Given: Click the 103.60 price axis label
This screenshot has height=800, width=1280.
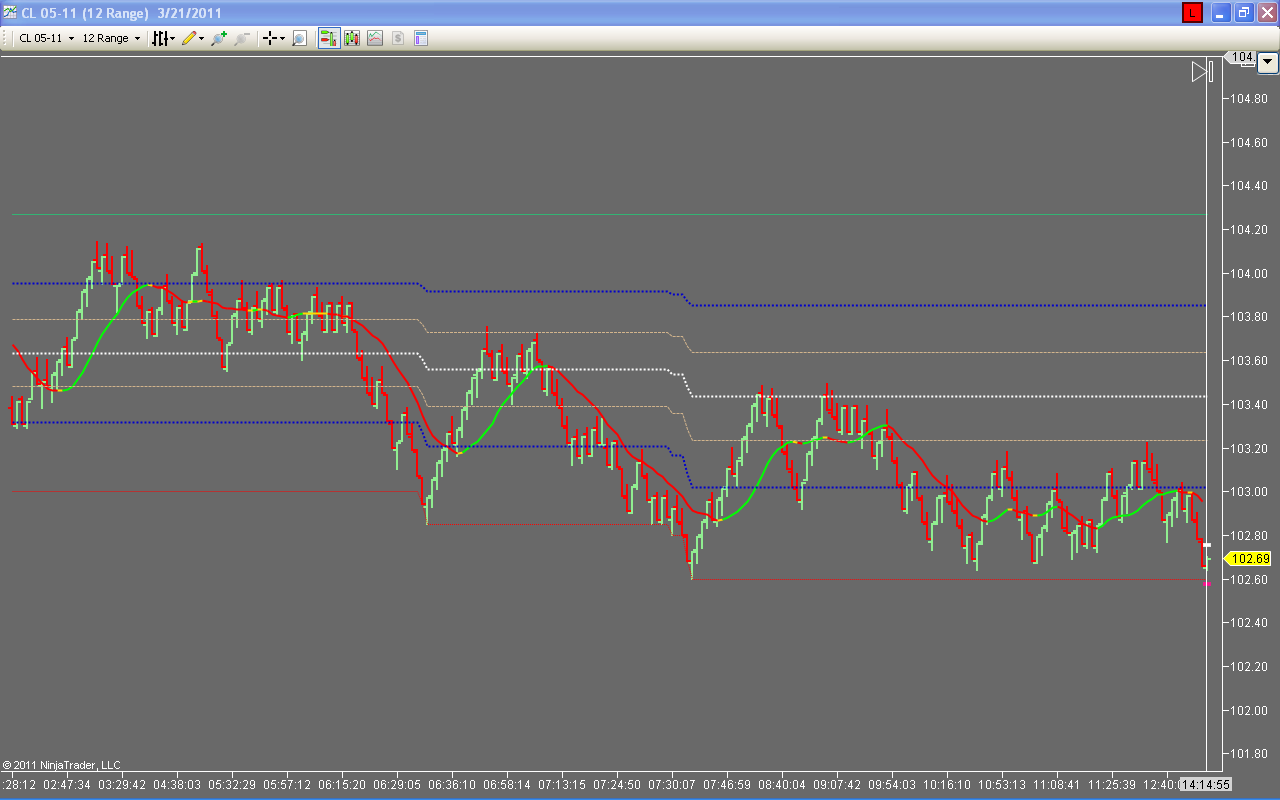Looking at the screenshot, I should [x=1250, y=360].
